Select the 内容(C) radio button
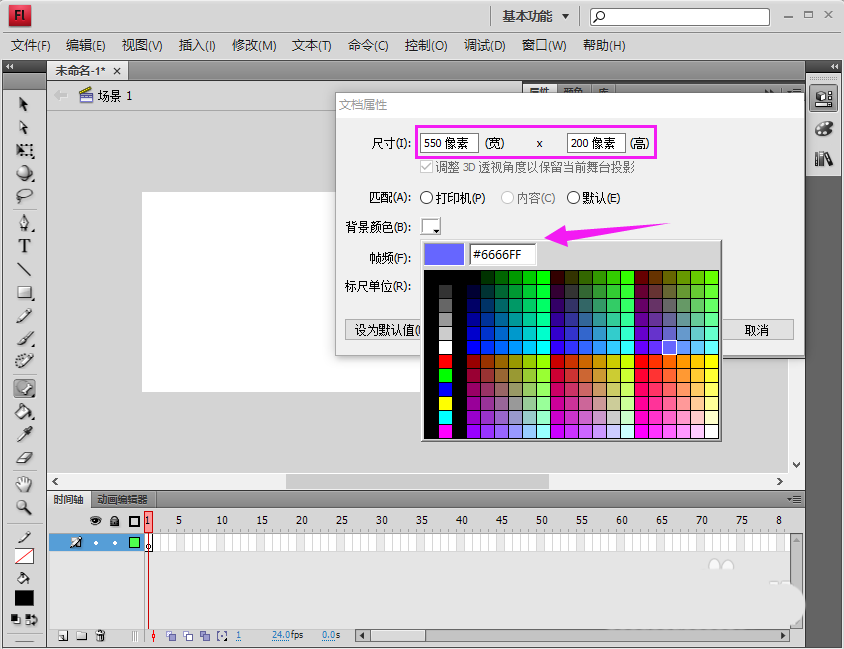Screen dimensions: 844x649 [507, 198]
